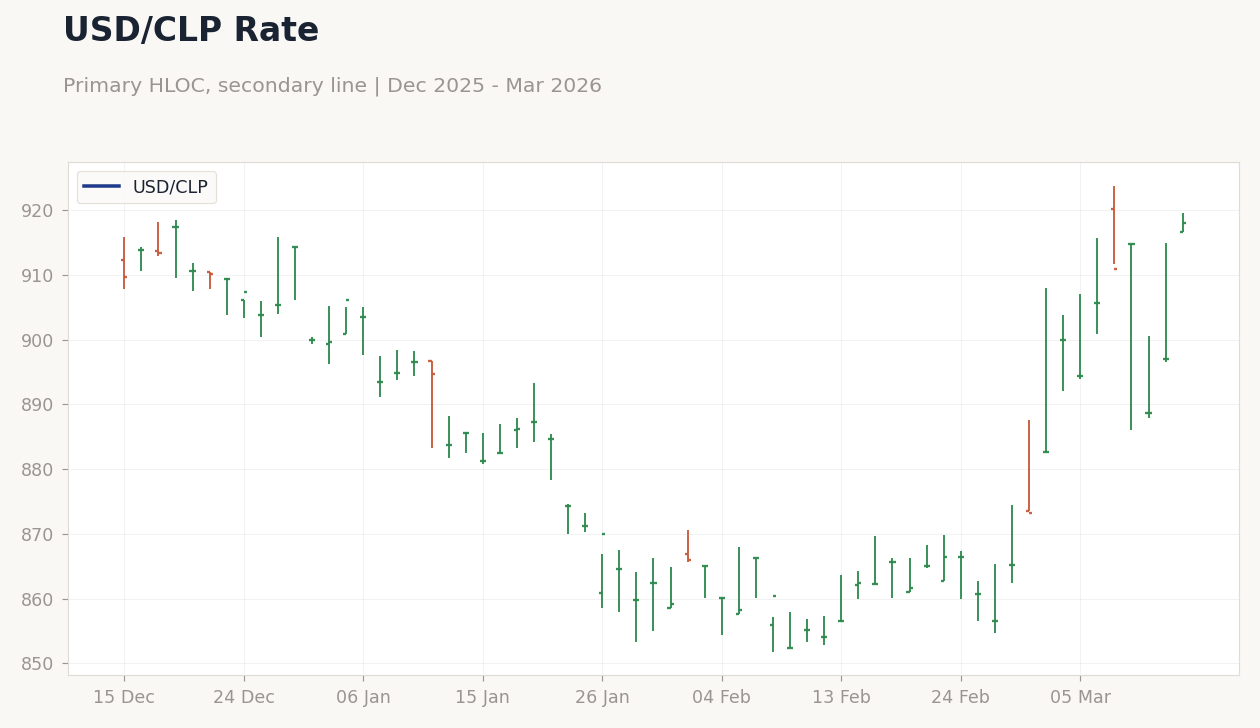Click the red HLOC bar at 15 Dec
This screenshot has width=1260, height=728.
124,263
